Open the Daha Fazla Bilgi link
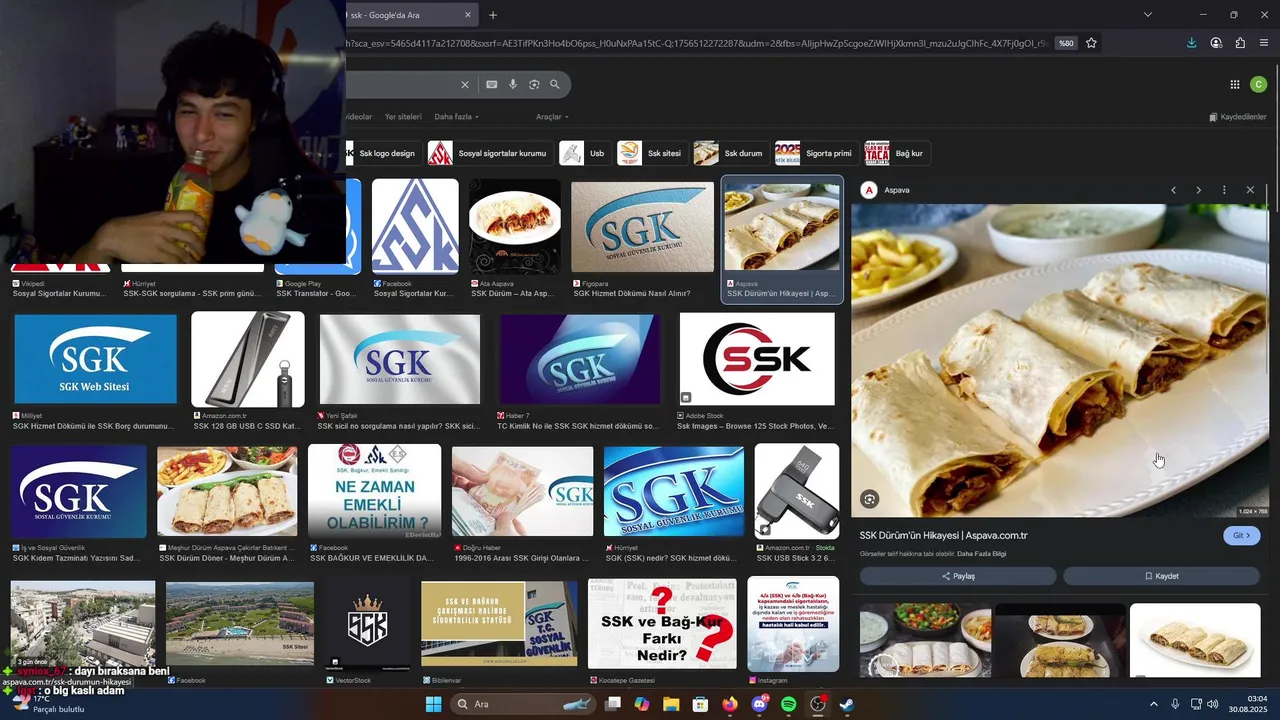Screen dimensions: 1280x720 pos(981,553)
